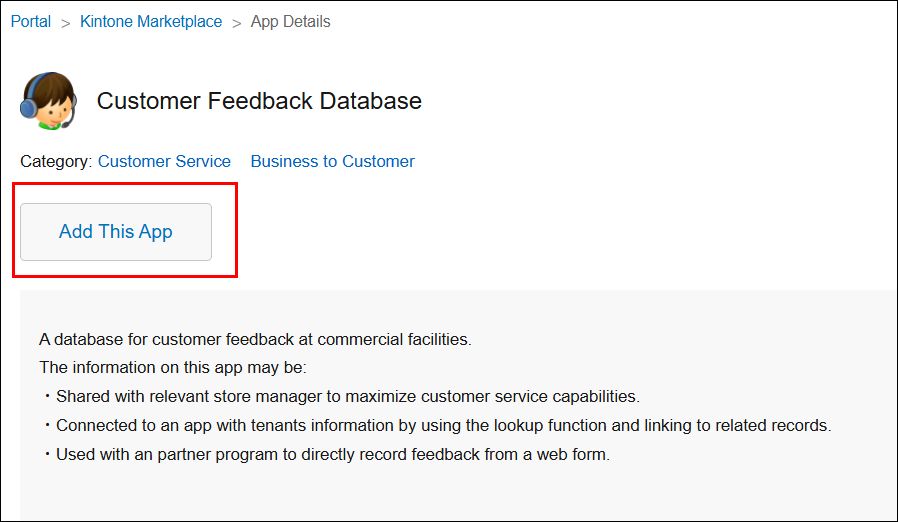Click the Customer Feedback Database title

pyautogui.click(x=259, y=101)
